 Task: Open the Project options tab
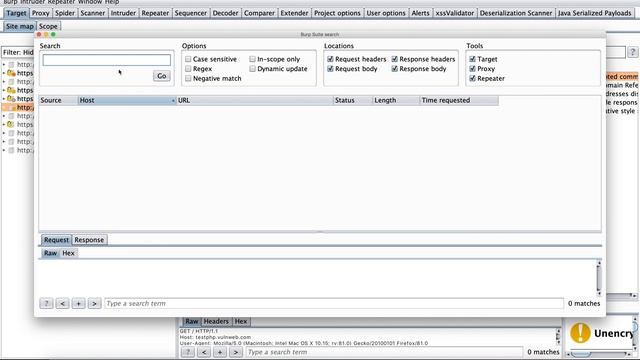click(337, 13)
